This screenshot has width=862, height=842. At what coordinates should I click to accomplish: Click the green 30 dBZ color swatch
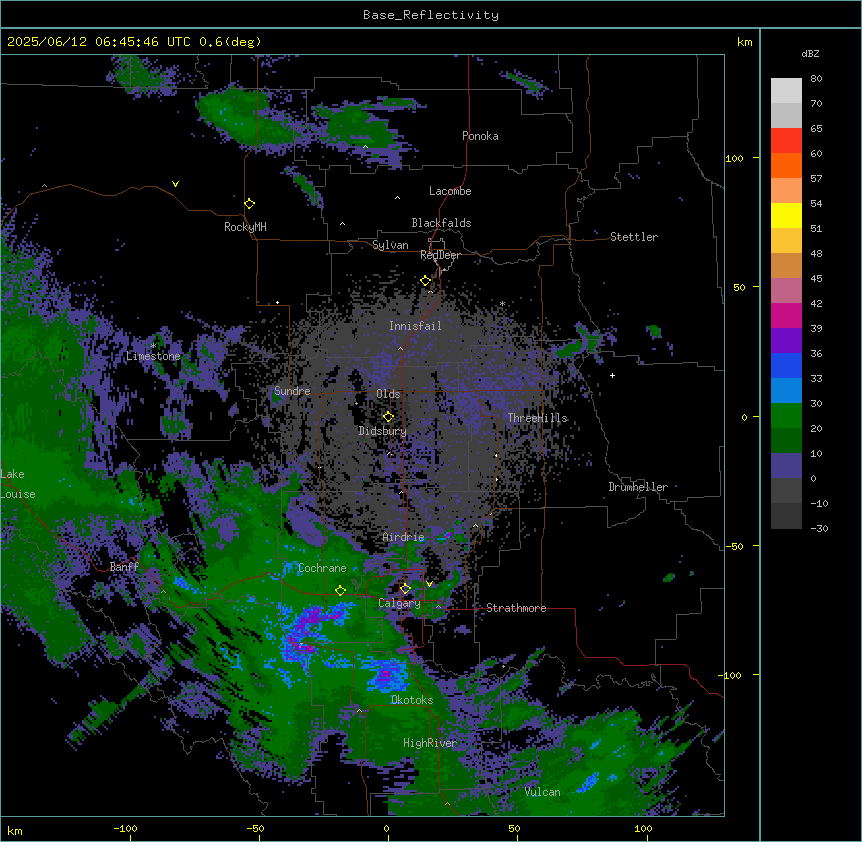[x=786, y=416]
